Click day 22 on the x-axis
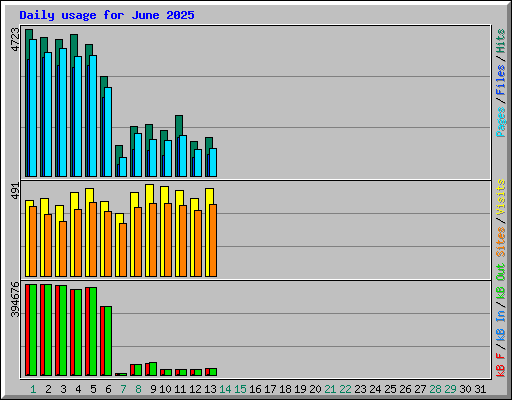 coord(345,389)
